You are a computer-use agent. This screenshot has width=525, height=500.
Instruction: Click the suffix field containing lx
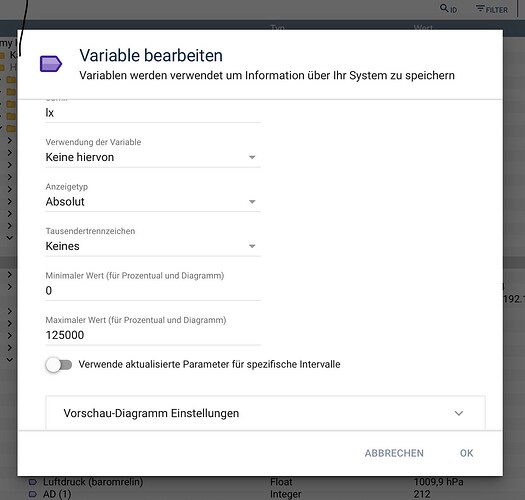click(x=153, y=113)
